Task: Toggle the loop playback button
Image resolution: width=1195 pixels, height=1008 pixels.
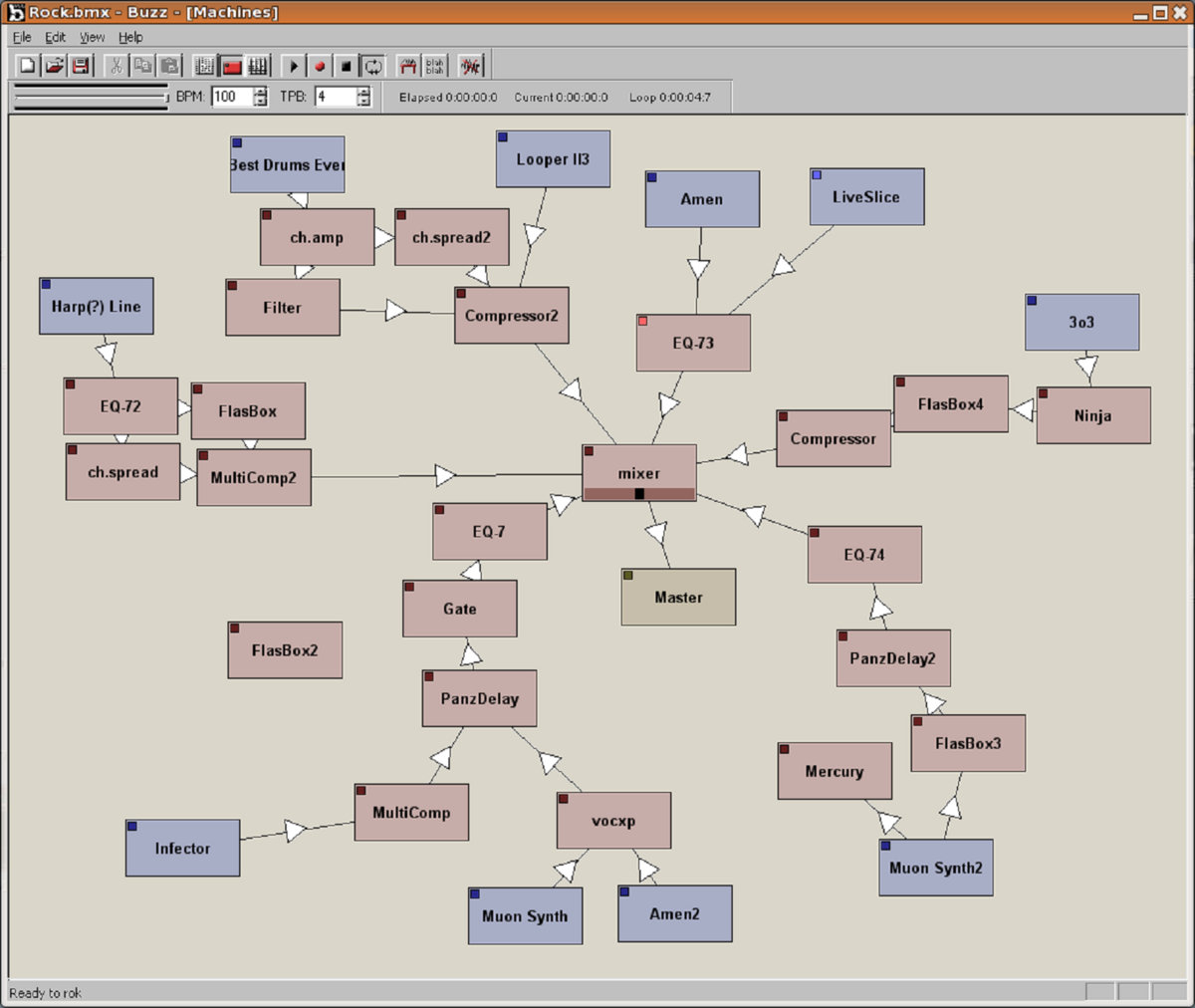Action: coord(372,66)
